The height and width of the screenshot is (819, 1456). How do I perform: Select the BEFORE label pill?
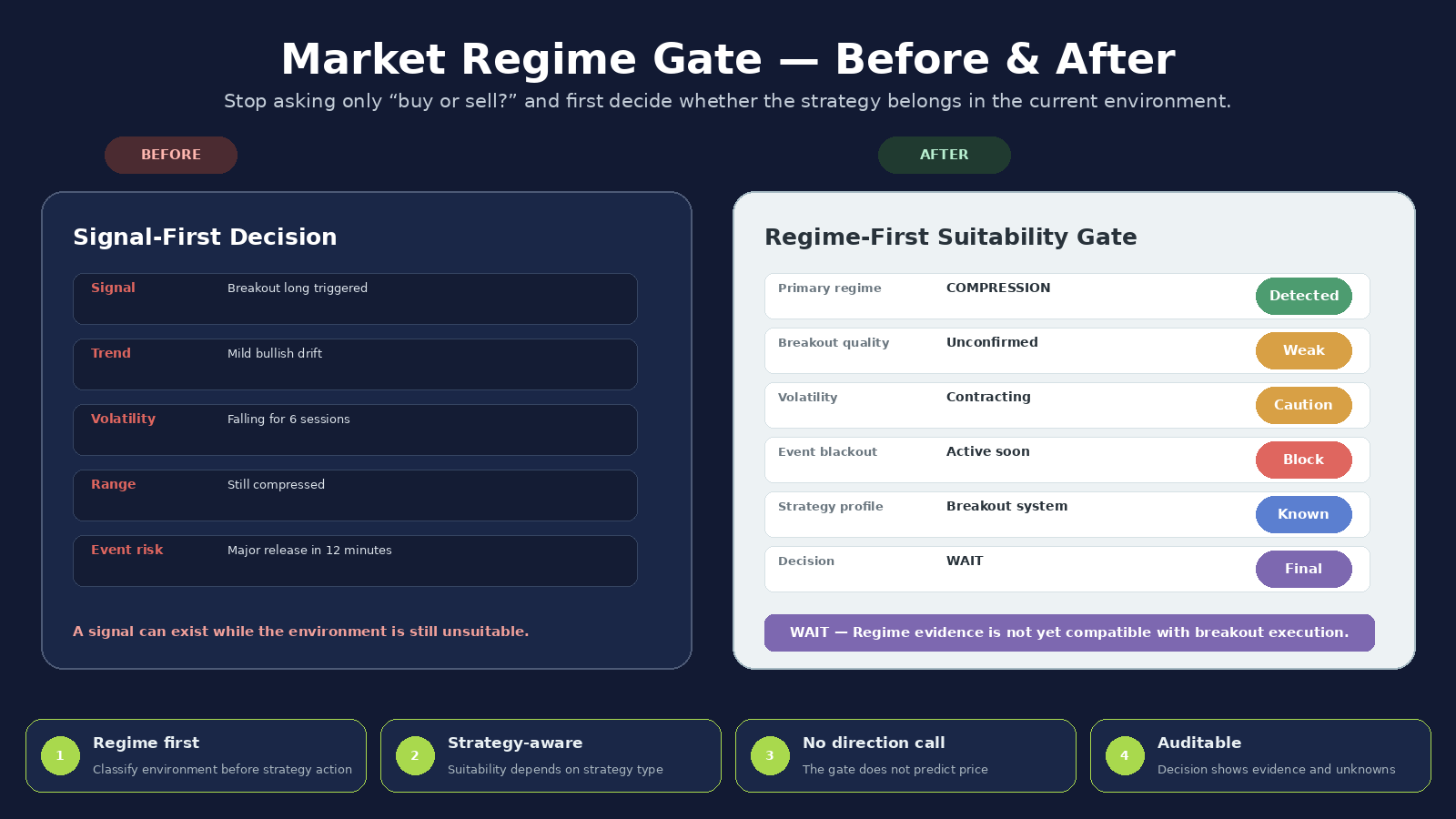pos(171,155)
